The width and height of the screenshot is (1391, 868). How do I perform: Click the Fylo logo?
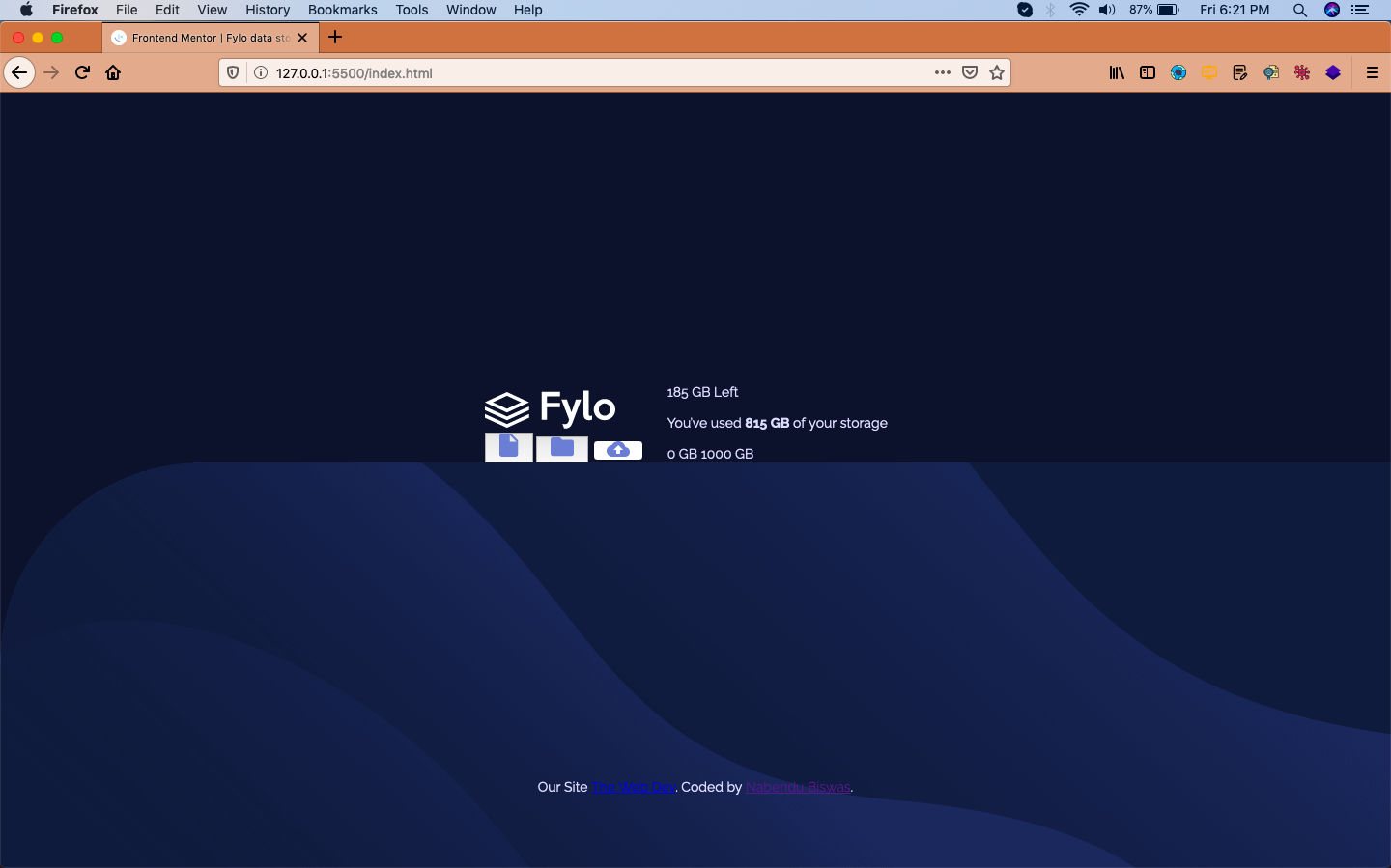point(550,407)
